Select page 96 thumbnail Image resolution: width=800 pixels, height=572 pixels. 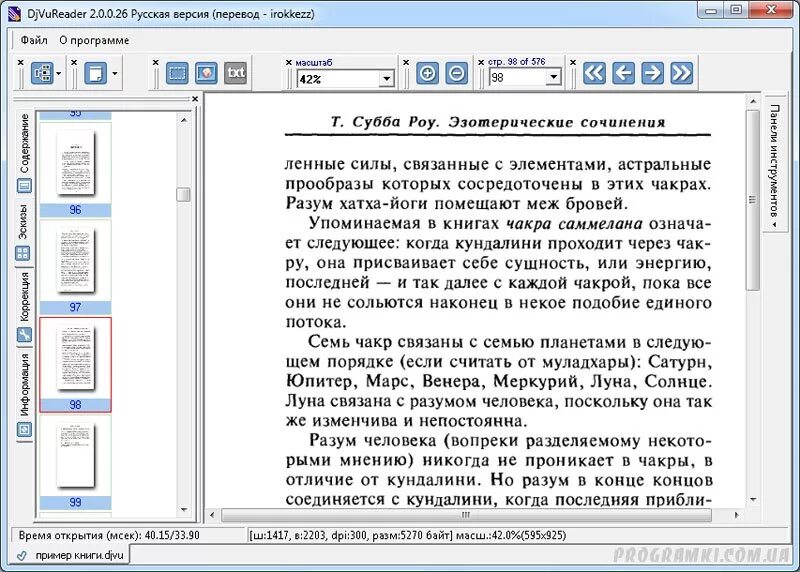point(76,169)
